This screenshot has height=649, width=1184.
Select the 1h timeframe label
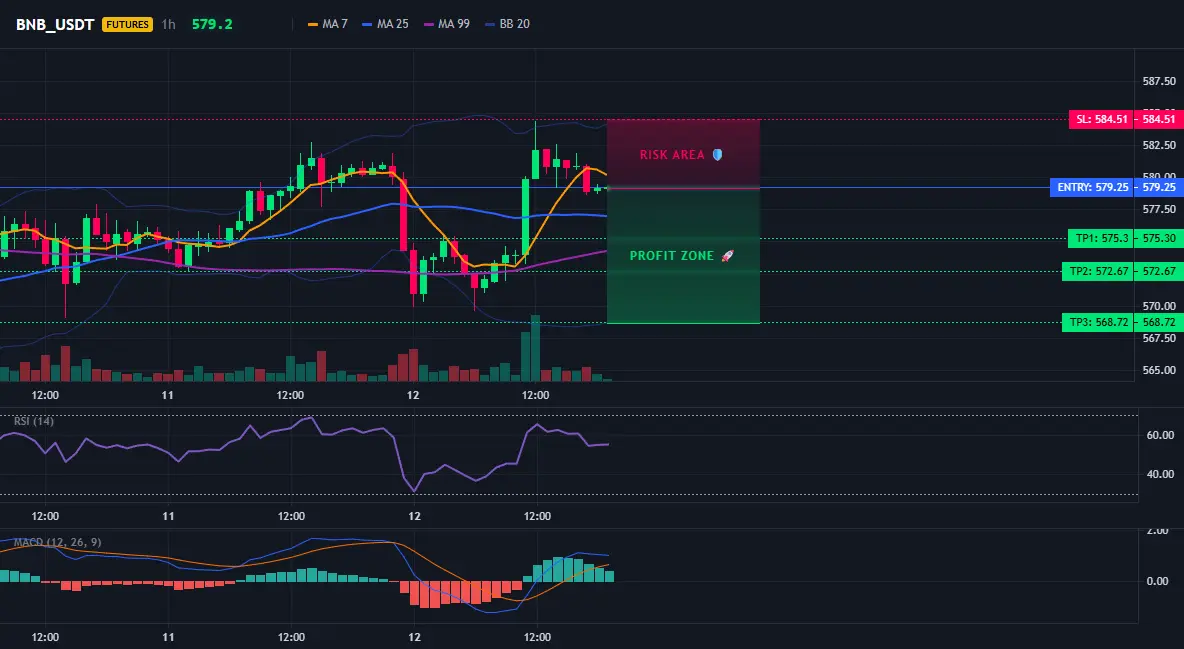pyautogui.click(x=168, y=24)
